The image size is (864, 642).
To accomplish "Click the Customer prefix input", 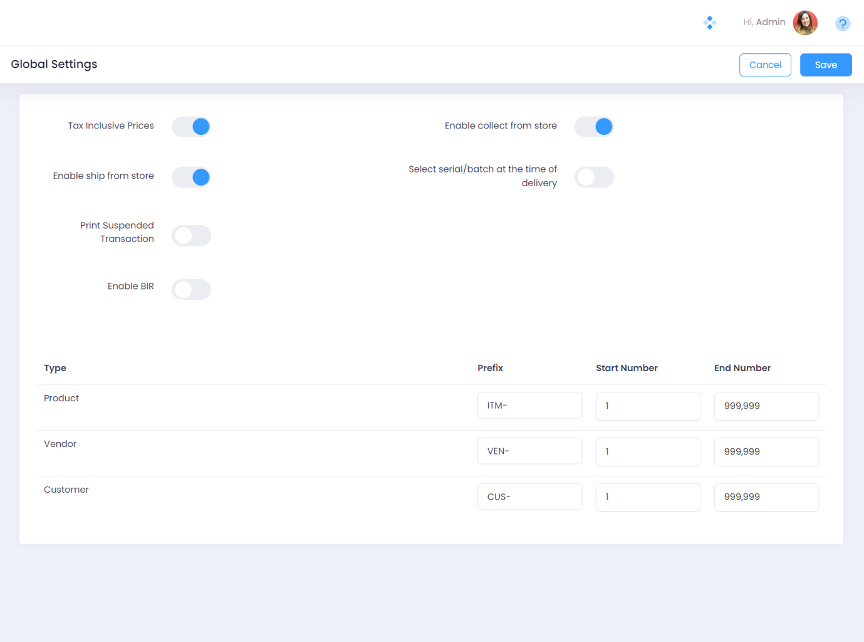I will [x=529, y=498].
